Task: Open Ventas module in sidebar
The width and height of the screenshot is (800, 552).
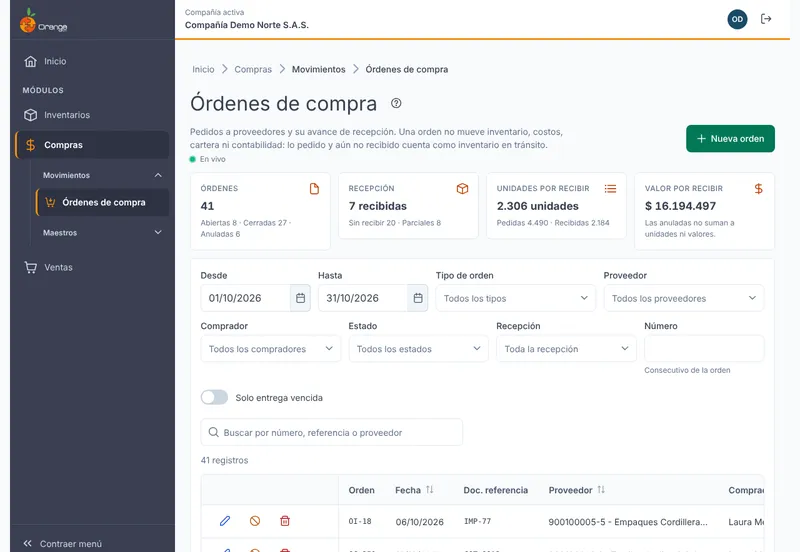Action: tap(92, 267)
